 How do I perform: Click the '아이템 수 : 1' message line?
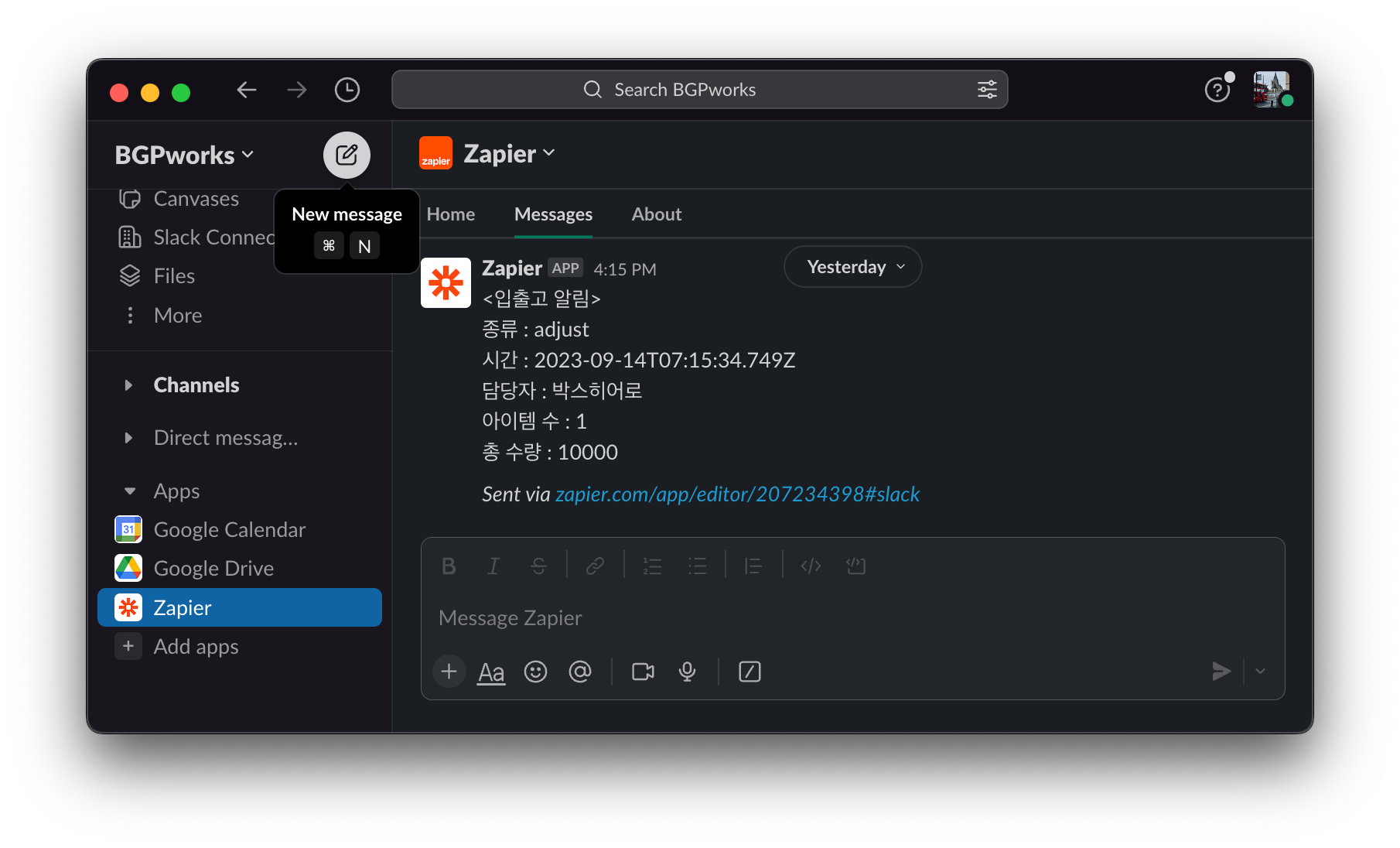[534, 422]
